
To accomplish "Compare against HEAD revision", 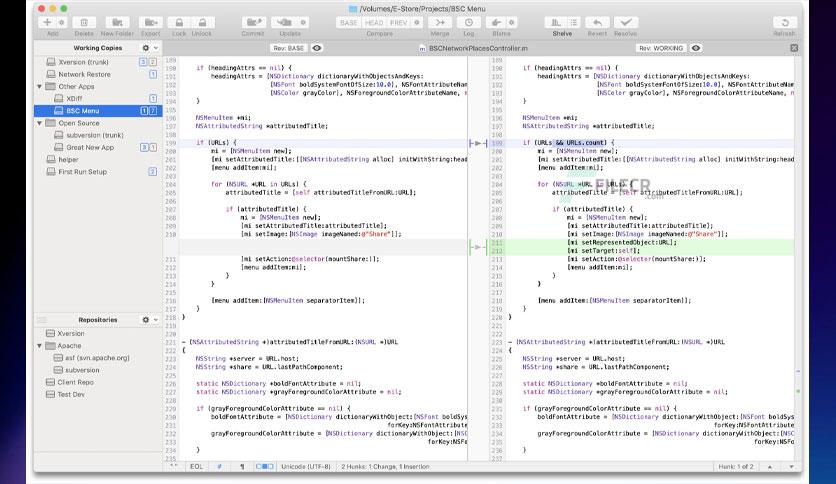I will 374,23.
